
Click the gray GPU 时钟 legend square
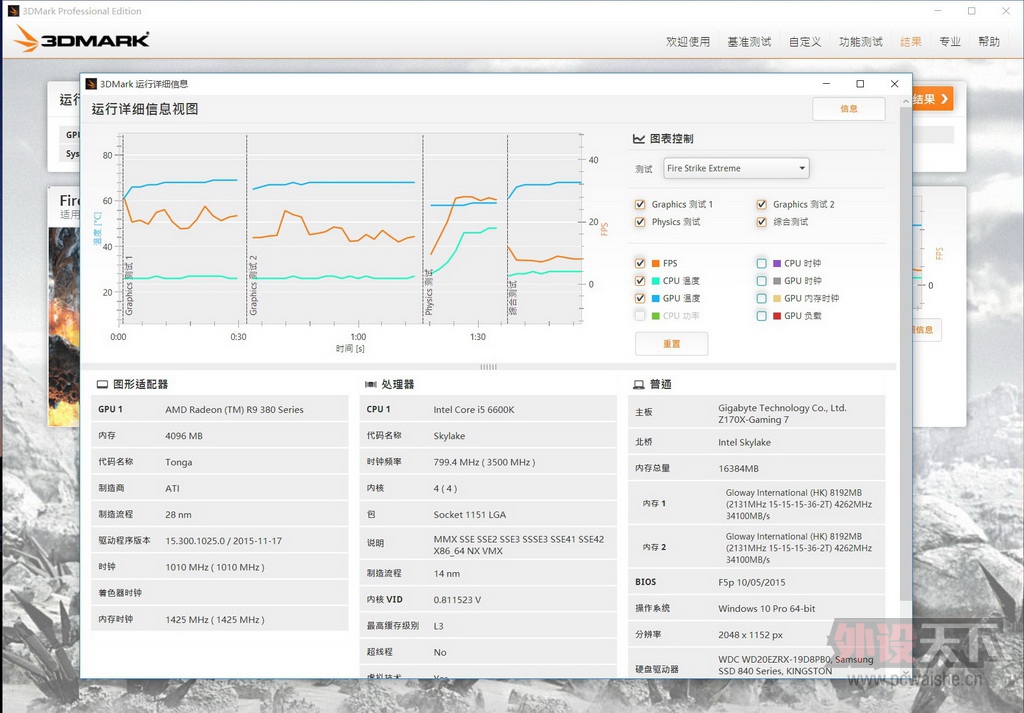tap(777, 281)
